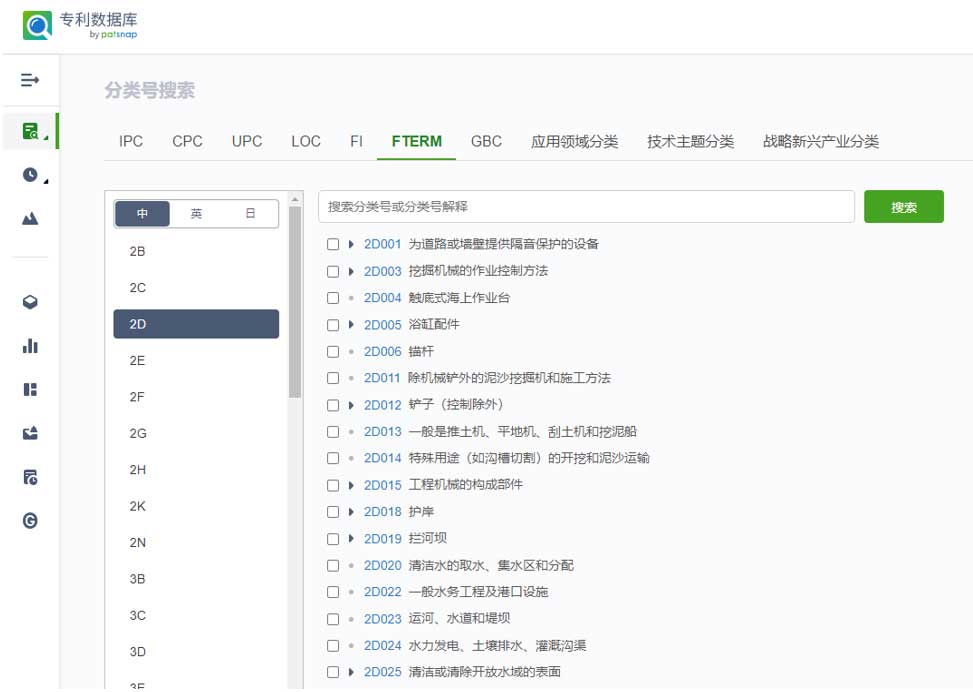Expand the left sidebar menu icon

(30, 79)
